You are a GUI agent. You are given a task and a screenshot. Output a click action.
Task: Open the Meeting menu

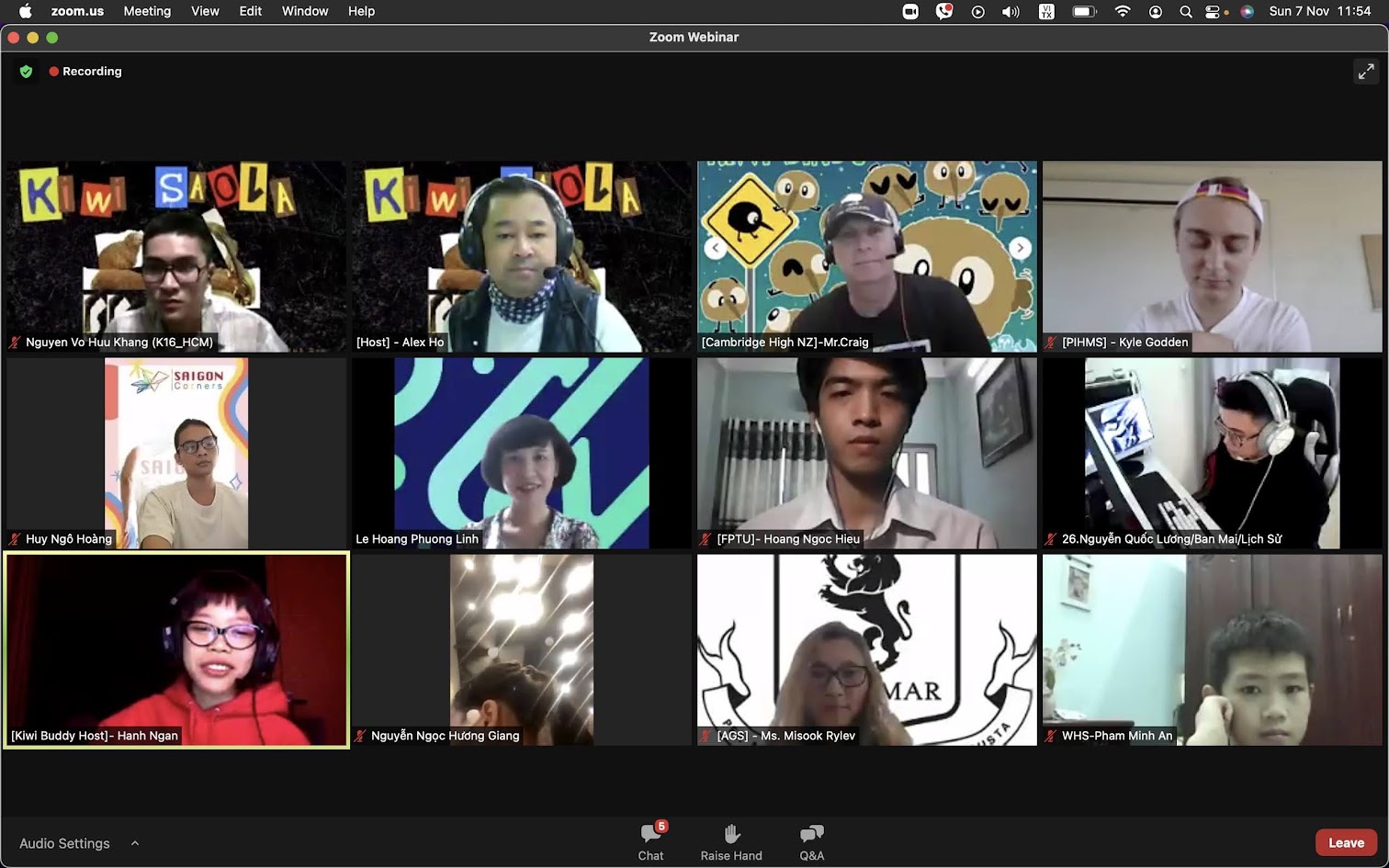point(147,11)
